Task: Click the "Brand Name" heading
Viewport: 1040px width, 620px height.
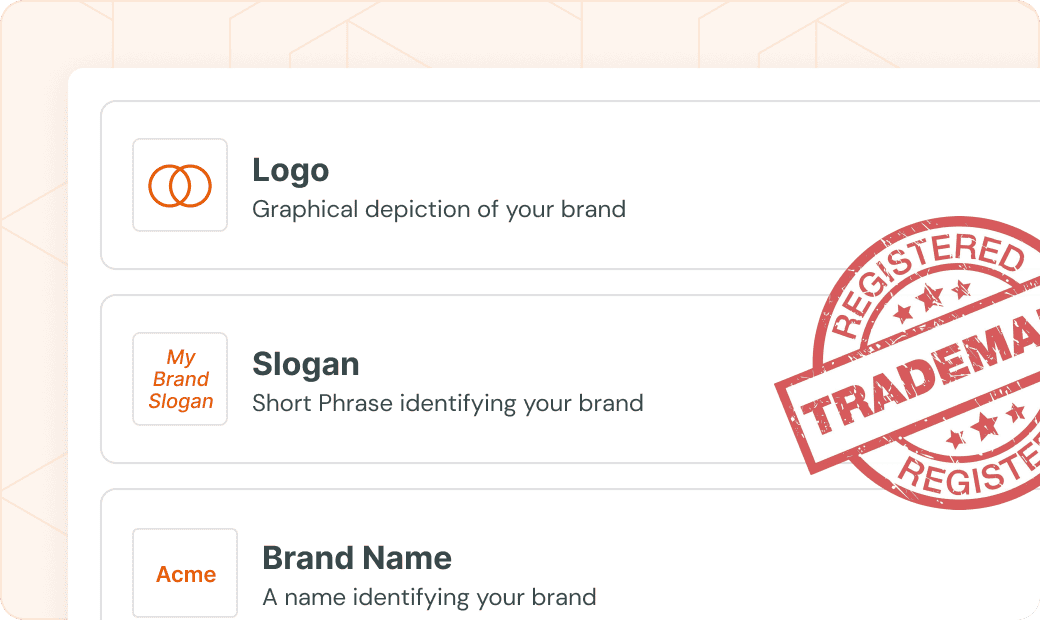Action: [x=356, y=558]
